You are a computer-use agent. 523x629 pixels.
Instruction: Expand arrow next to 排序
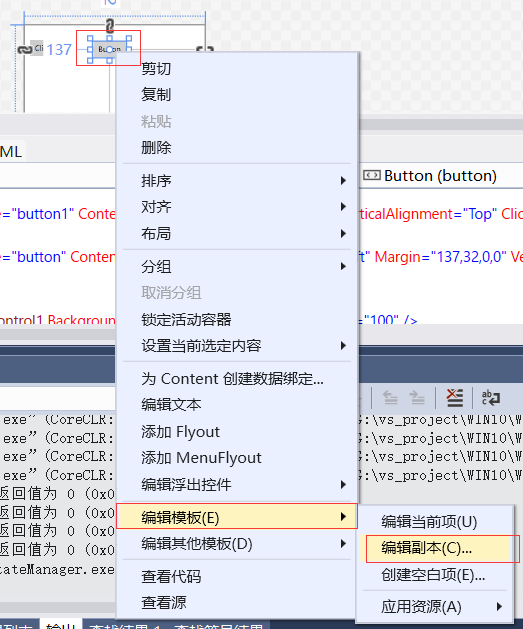click(x=343, y=181)
